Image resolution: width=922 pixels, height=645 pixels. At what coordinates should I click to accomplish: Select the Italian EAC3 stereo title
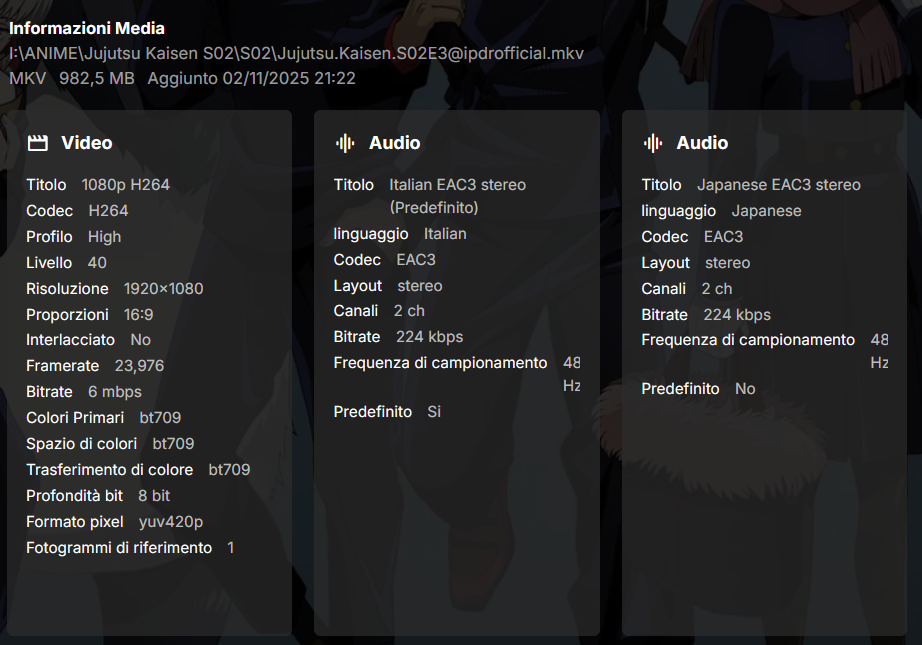click(x=457, y=185)
